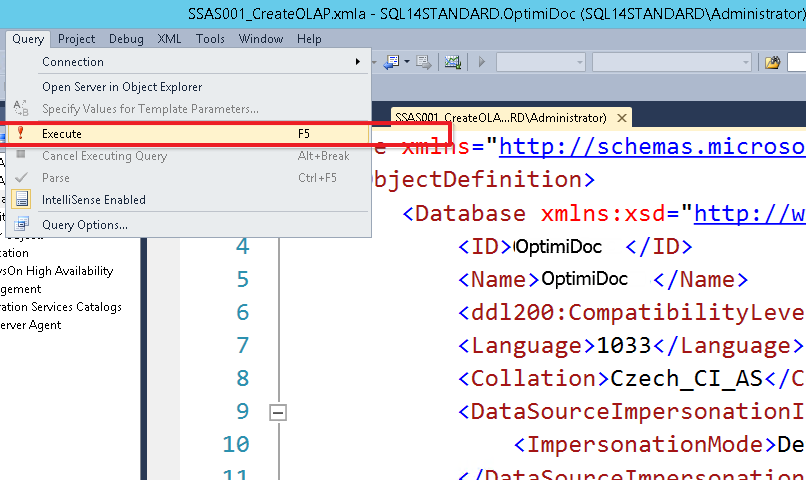The height and width of the screenshot is (480, 806).
Task: Toggle IntelliSense Enabled option
Action: coord(93,200)
